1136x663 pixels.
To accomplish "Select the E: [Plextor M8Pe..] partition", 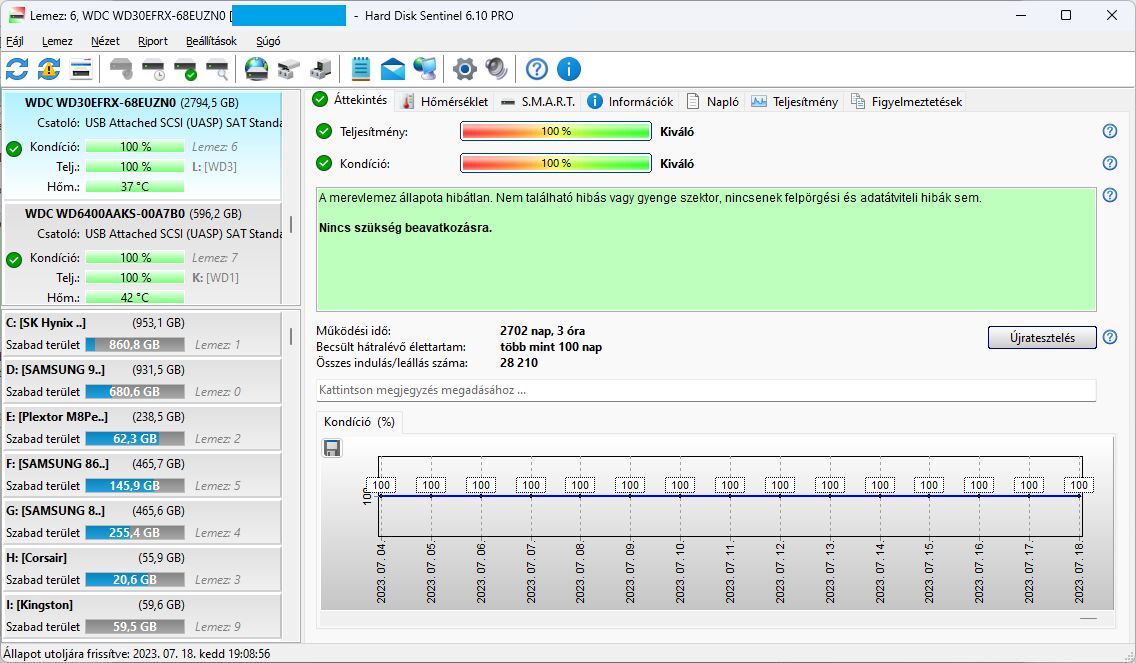I will coord(143,428).
